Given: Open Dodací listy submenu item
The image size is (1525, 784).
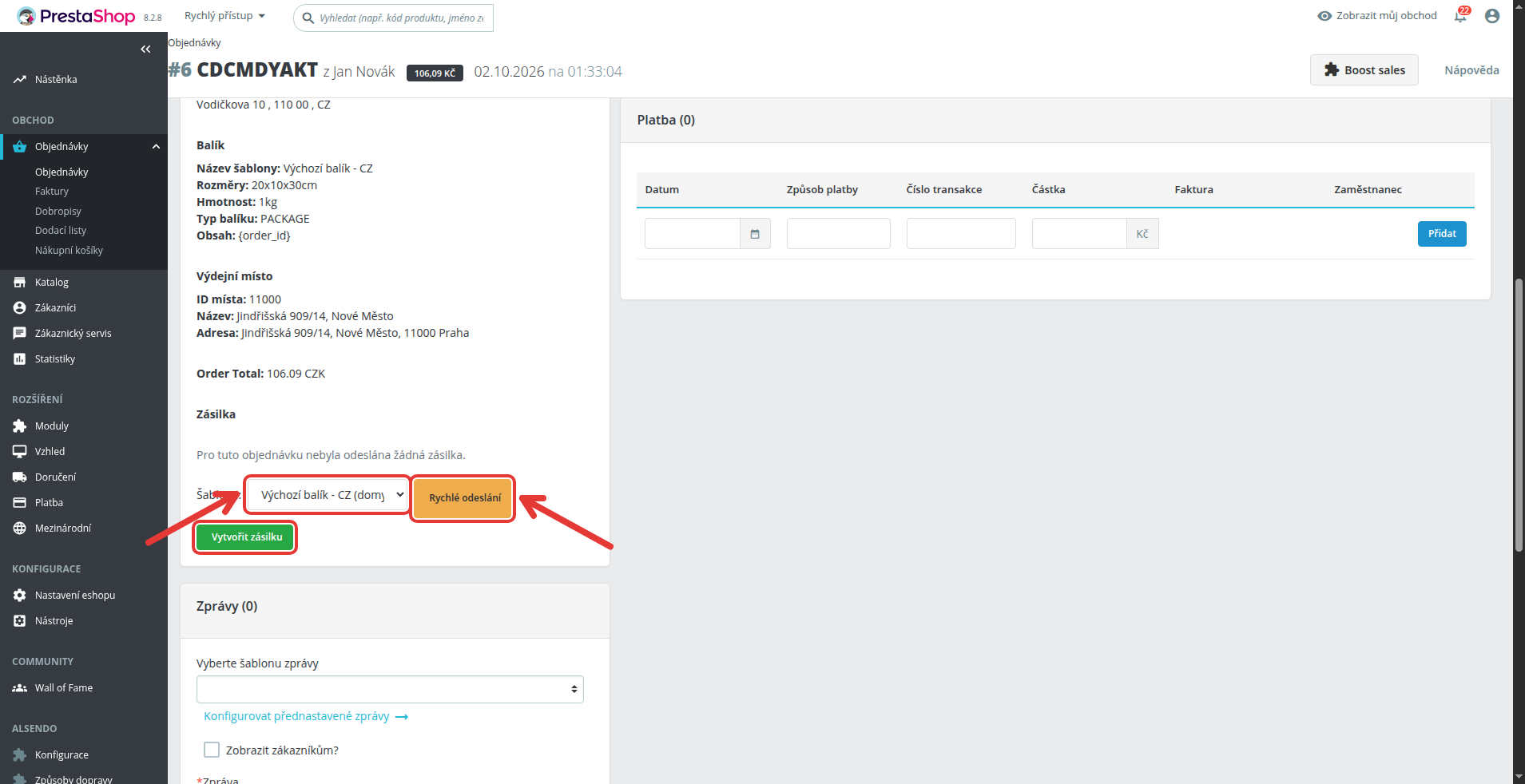Looking at the screenshot, I should pyautogui.click(x=61, y=231).
